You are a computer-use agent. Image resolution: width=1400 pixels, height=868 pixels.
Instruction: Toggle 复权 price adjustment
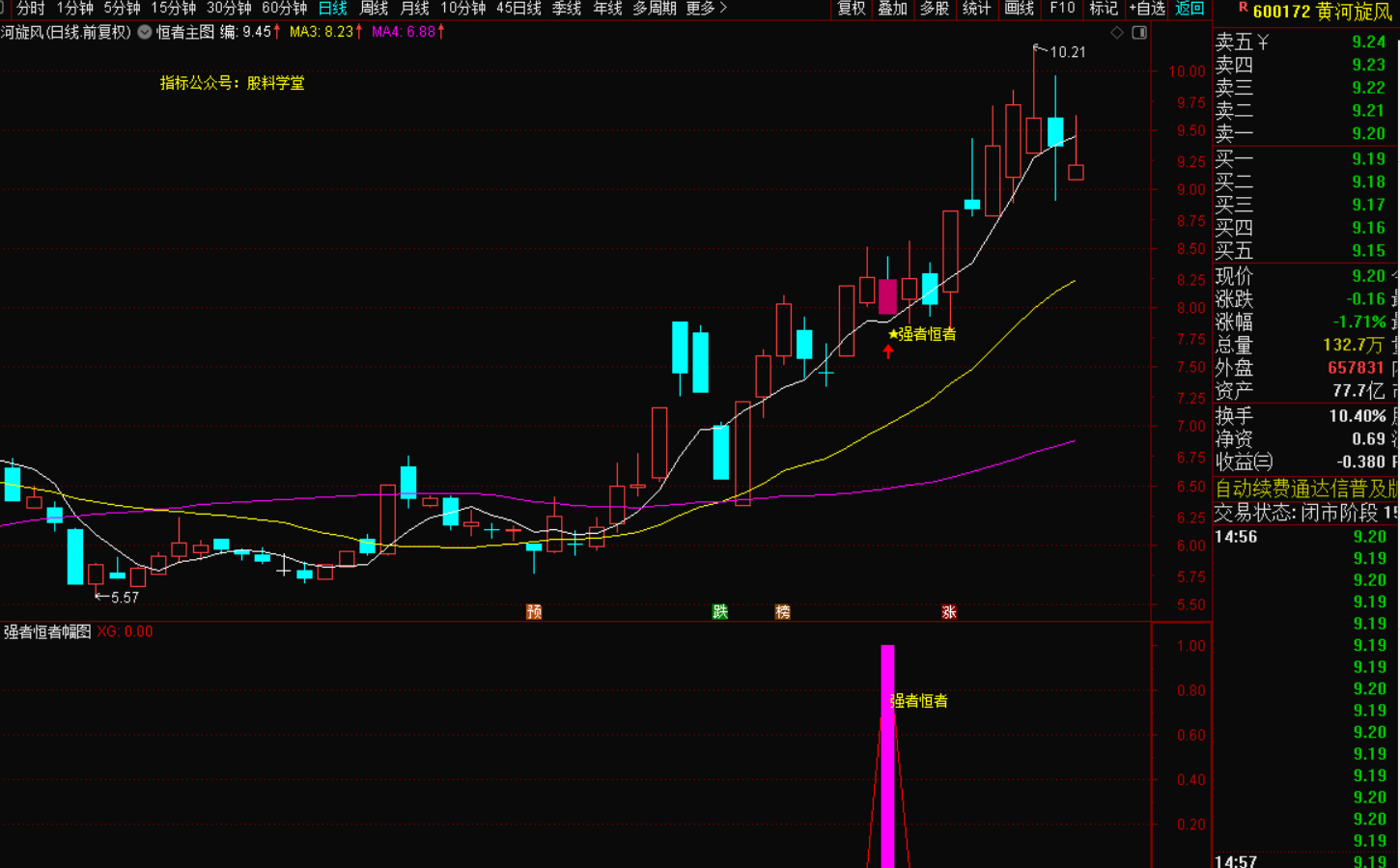pos(852,9)
